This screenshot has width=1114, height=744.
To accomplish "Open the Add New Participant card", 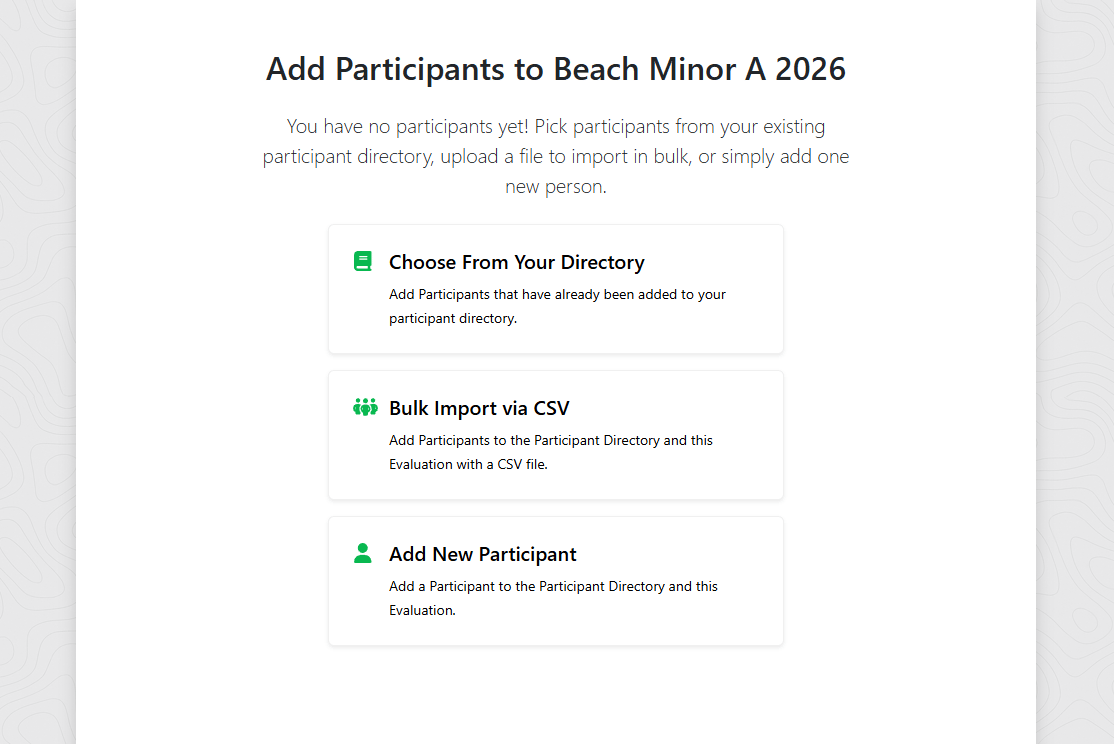I will pyautogui.click(x=556, y=581).
